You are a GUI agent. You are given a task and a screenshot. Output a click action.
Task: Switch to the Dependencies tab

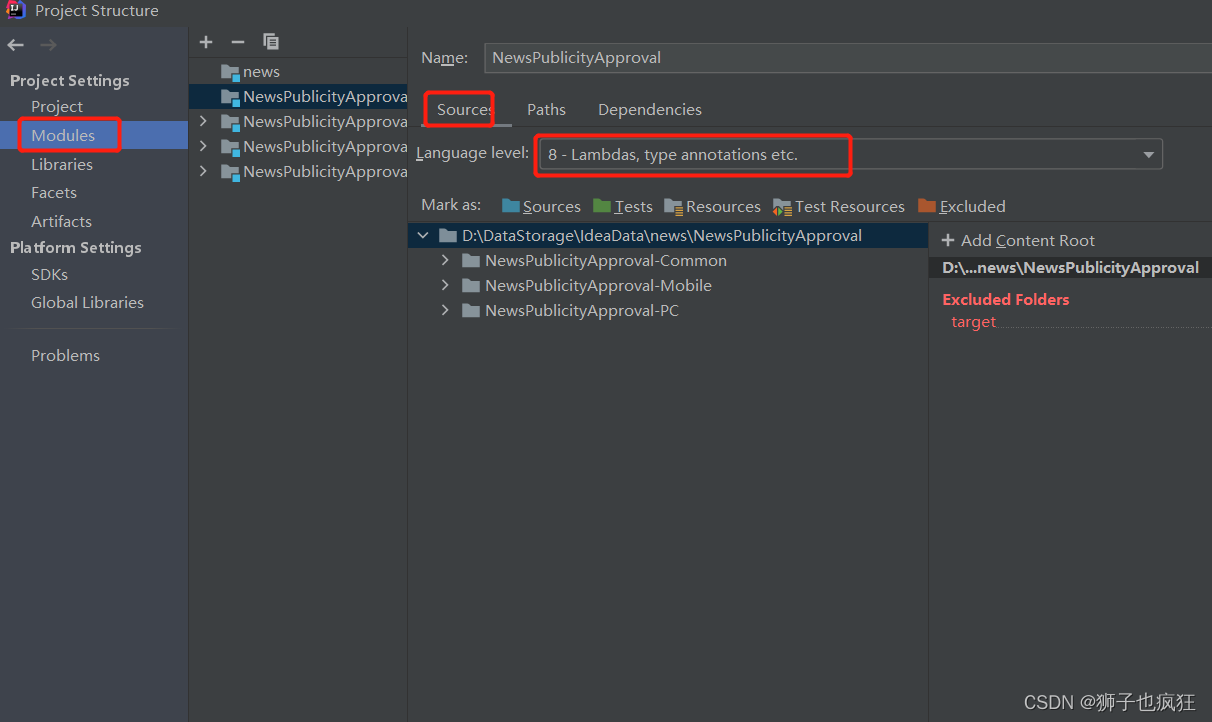click(x=650, y=110)
